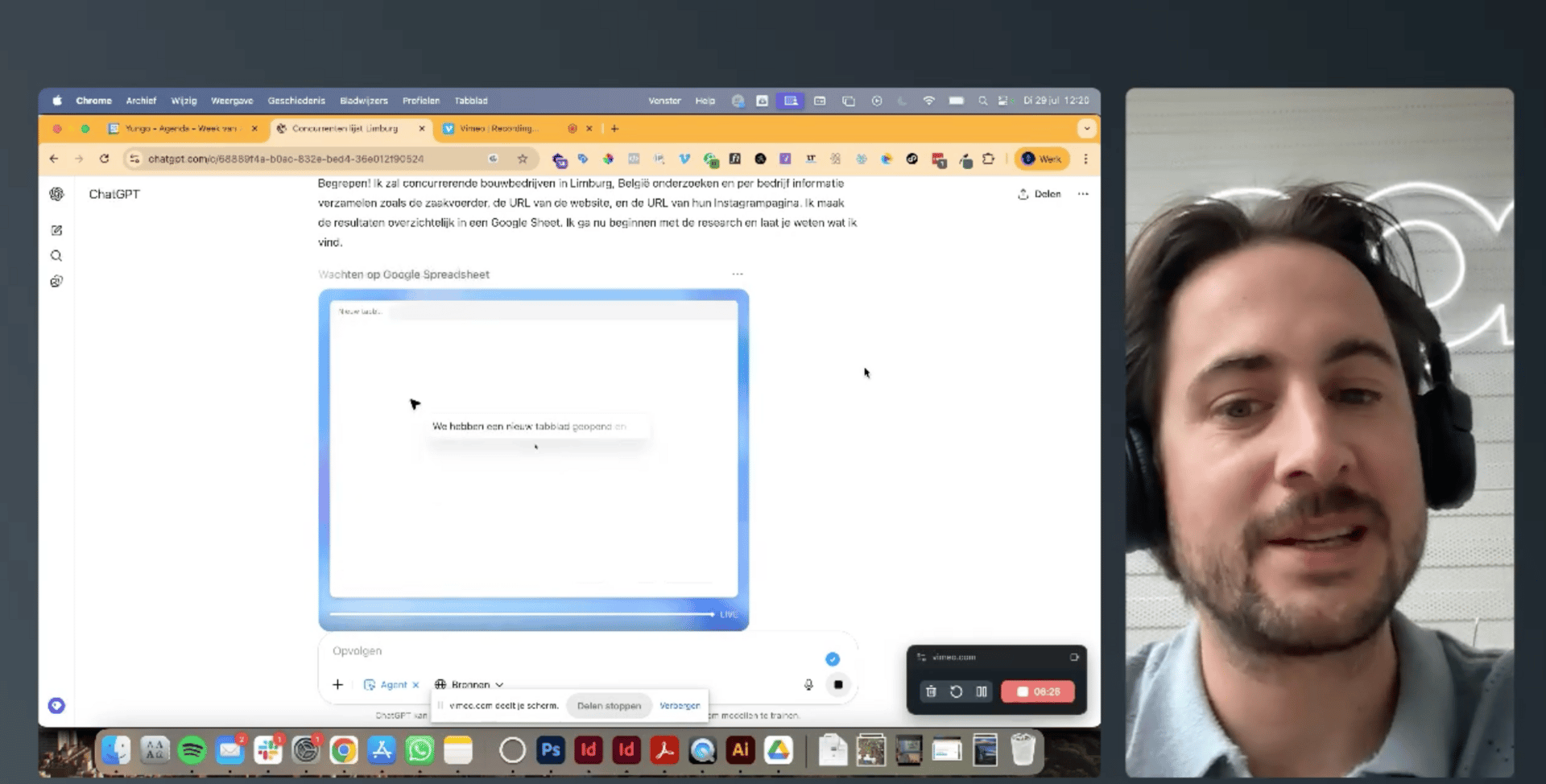Screen dimensions: 1546x784
Task: Open the ChatGPT logo sidebar toggle
Action: 56,194
